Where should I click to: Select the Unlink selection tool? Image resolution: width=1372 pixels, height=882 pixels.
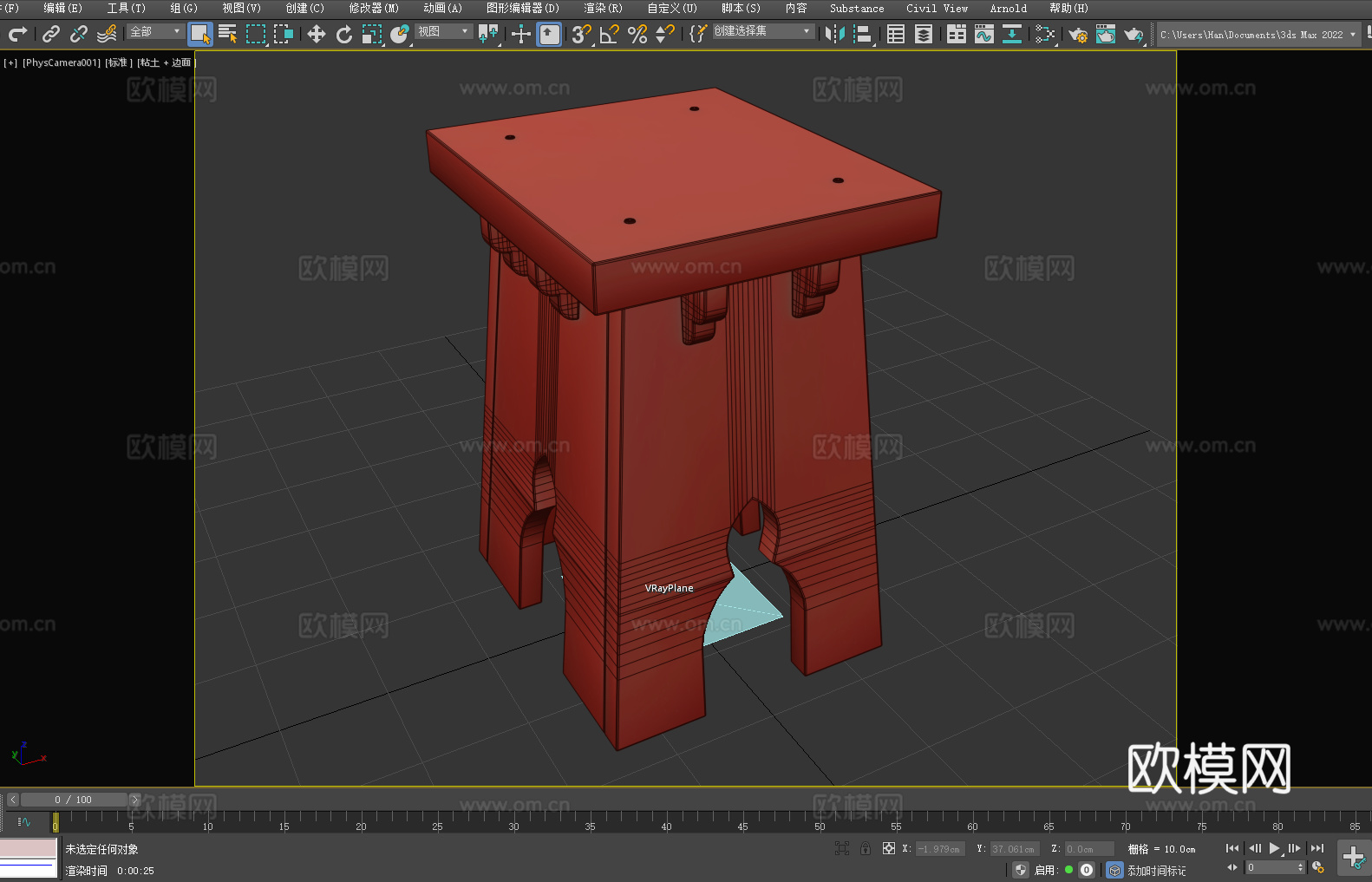(x=79, y=34)
